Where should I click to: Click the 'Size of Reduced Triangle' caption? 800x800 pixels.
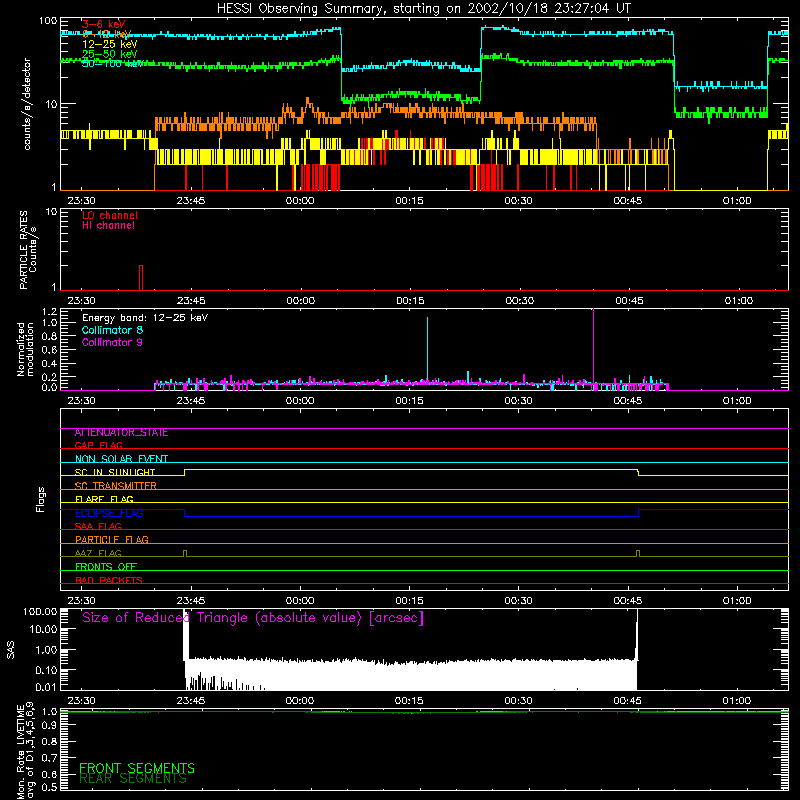point(253,618)
